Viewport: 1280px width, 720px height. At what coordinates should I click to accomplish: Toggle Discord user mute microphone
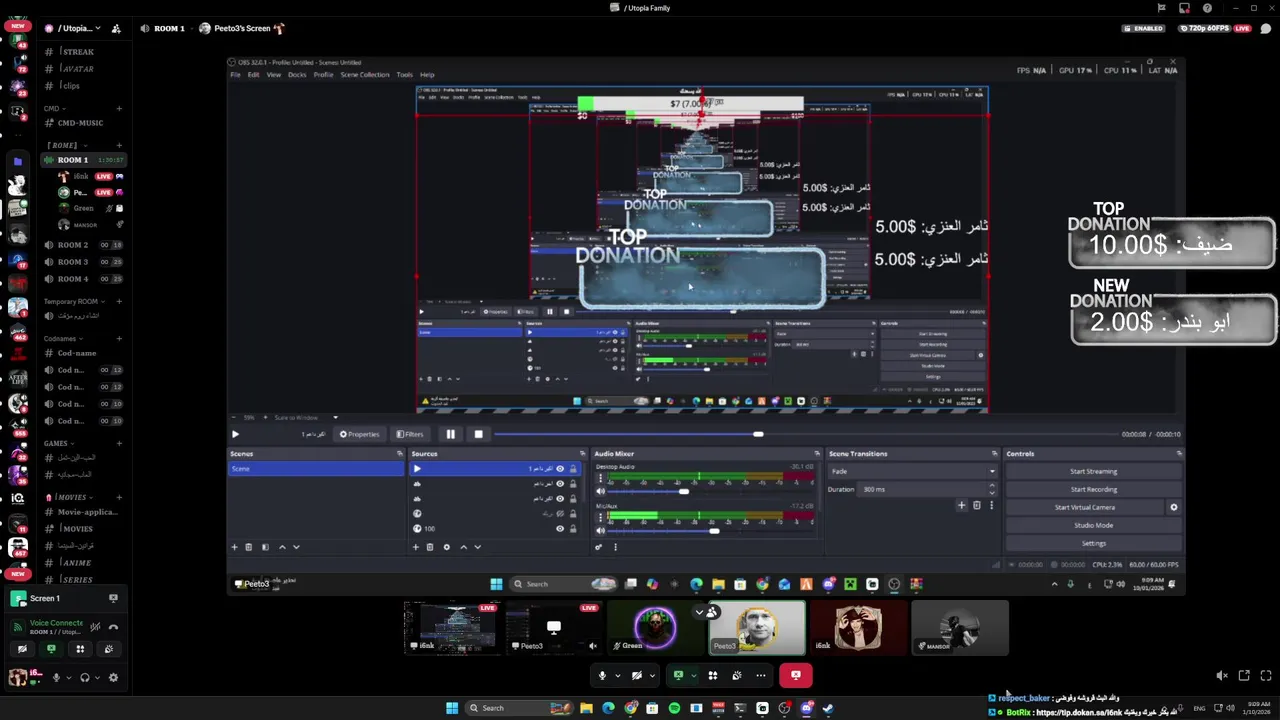coord(56,677)
